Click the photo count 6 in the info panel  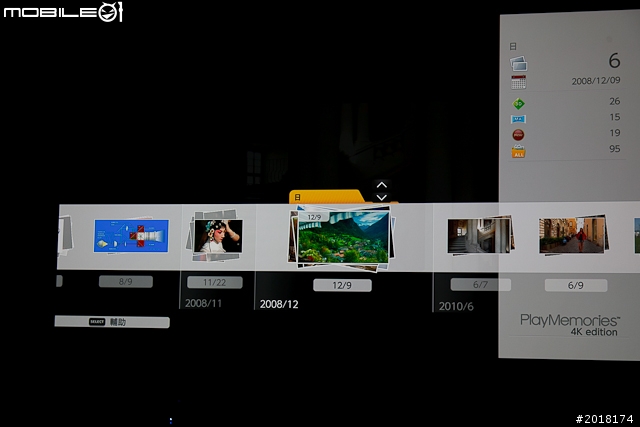[x=614, y=61]
